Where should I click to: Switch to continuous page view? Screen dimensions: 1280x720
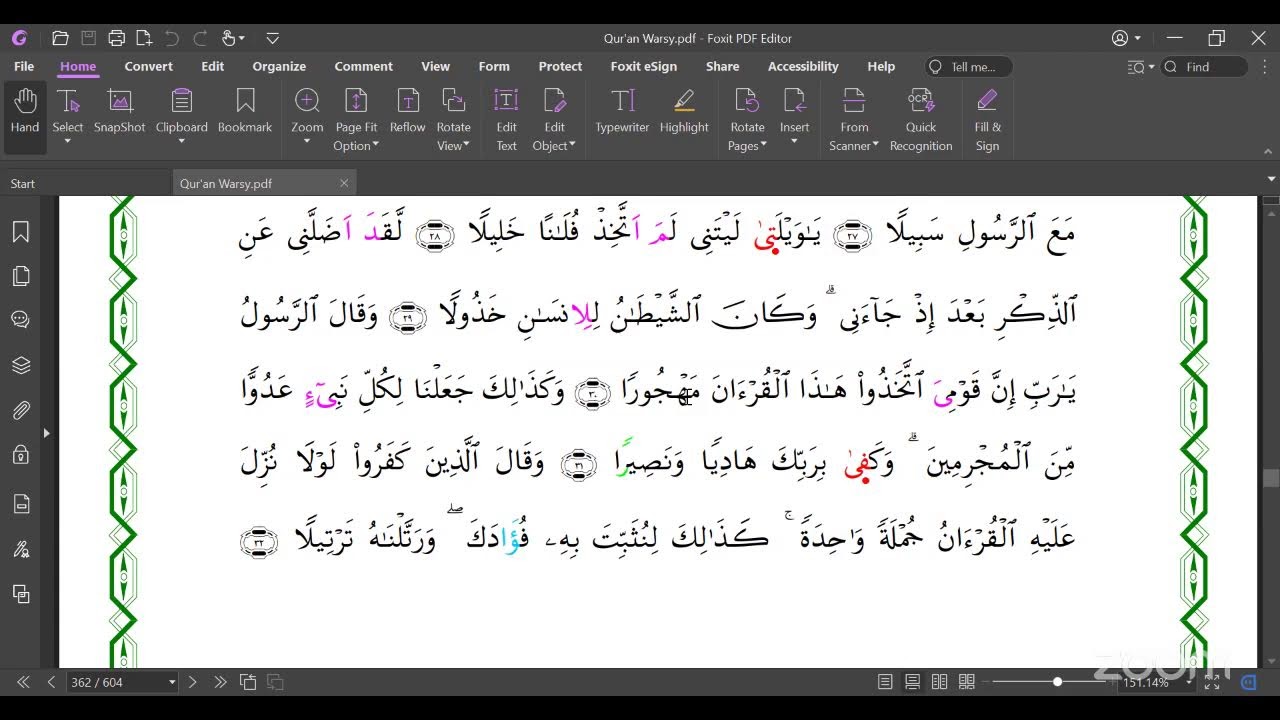pos(912,682)
